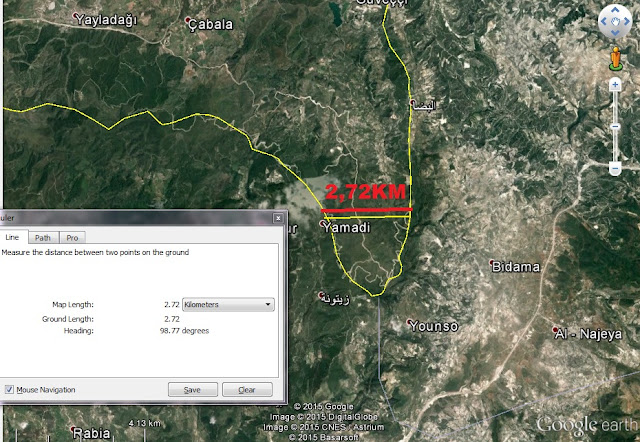Screen dimensions: 640x442
Task: Select the Bidama place label
Action: (x=516, y=267)
